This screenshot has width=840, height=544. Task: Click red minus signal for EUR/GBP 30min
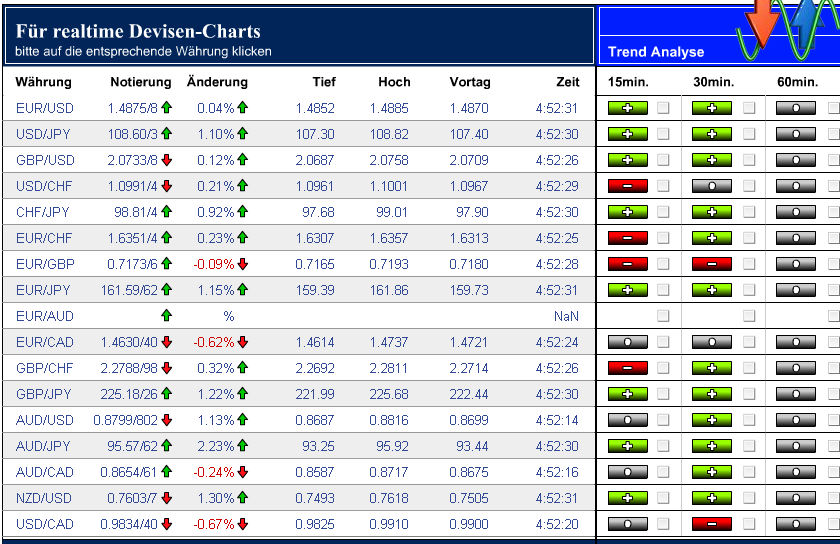[x=712, y=263]
